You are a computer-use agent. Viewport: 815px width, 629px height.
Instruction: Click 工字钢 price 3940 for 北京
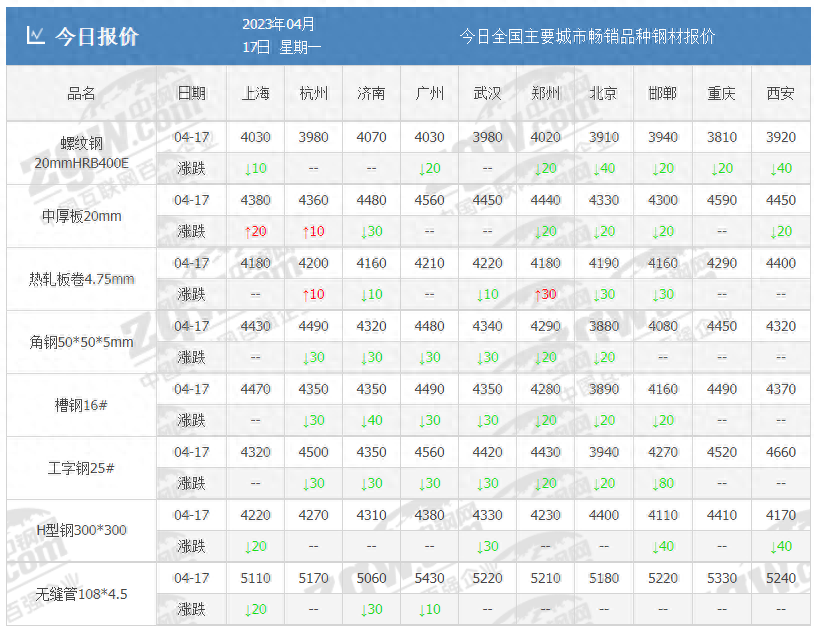pyautogui.click(x=603, y=452)
